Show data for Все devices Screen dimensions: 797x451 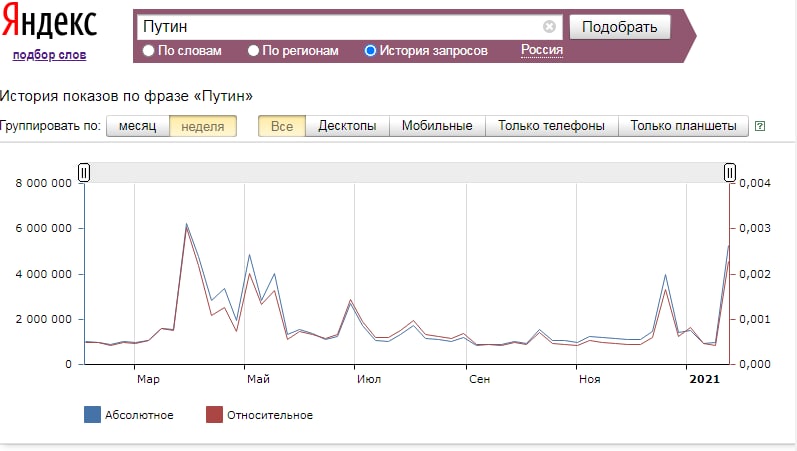pos(282,126)
